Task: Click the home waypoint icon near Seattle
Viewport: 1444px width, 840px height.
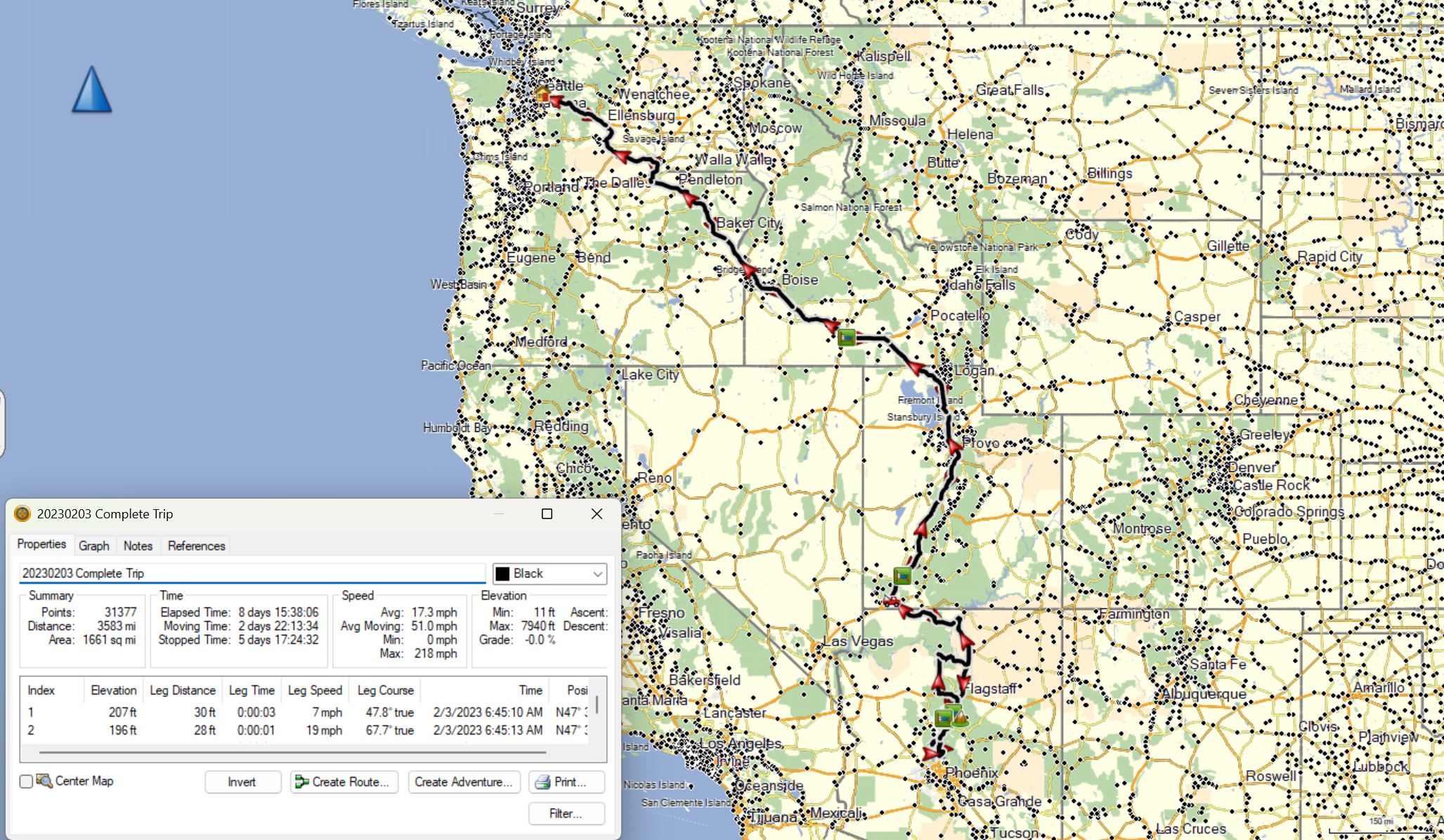Action: [x=542, y=94]
